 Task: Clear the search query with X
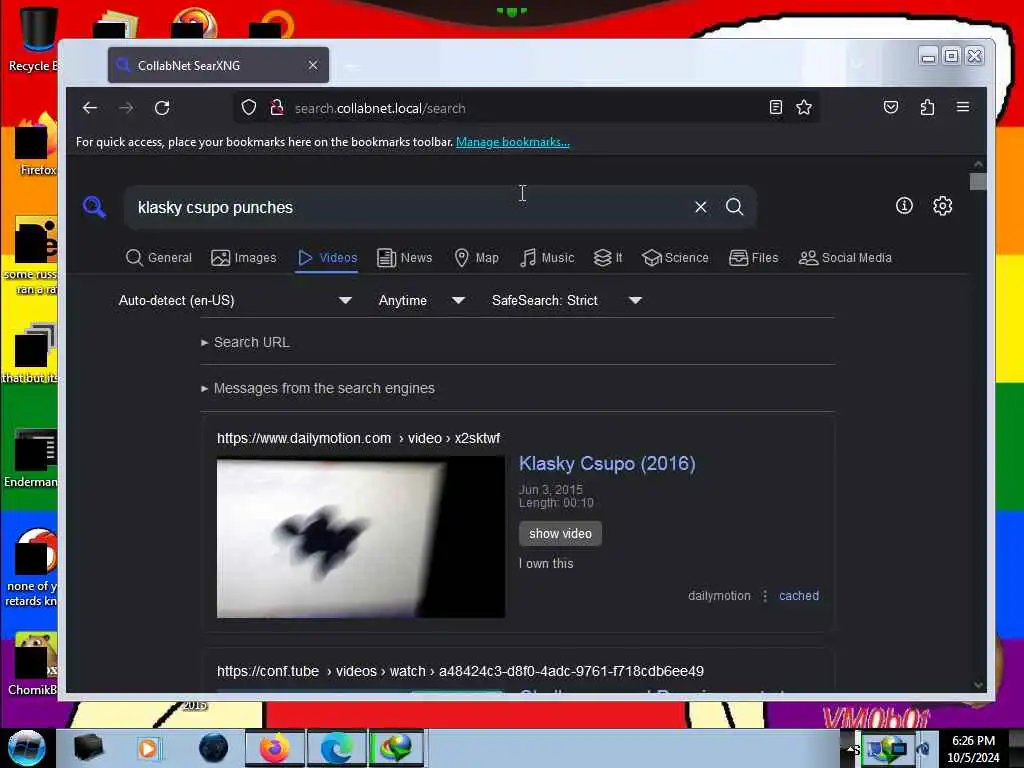(701, 207)
